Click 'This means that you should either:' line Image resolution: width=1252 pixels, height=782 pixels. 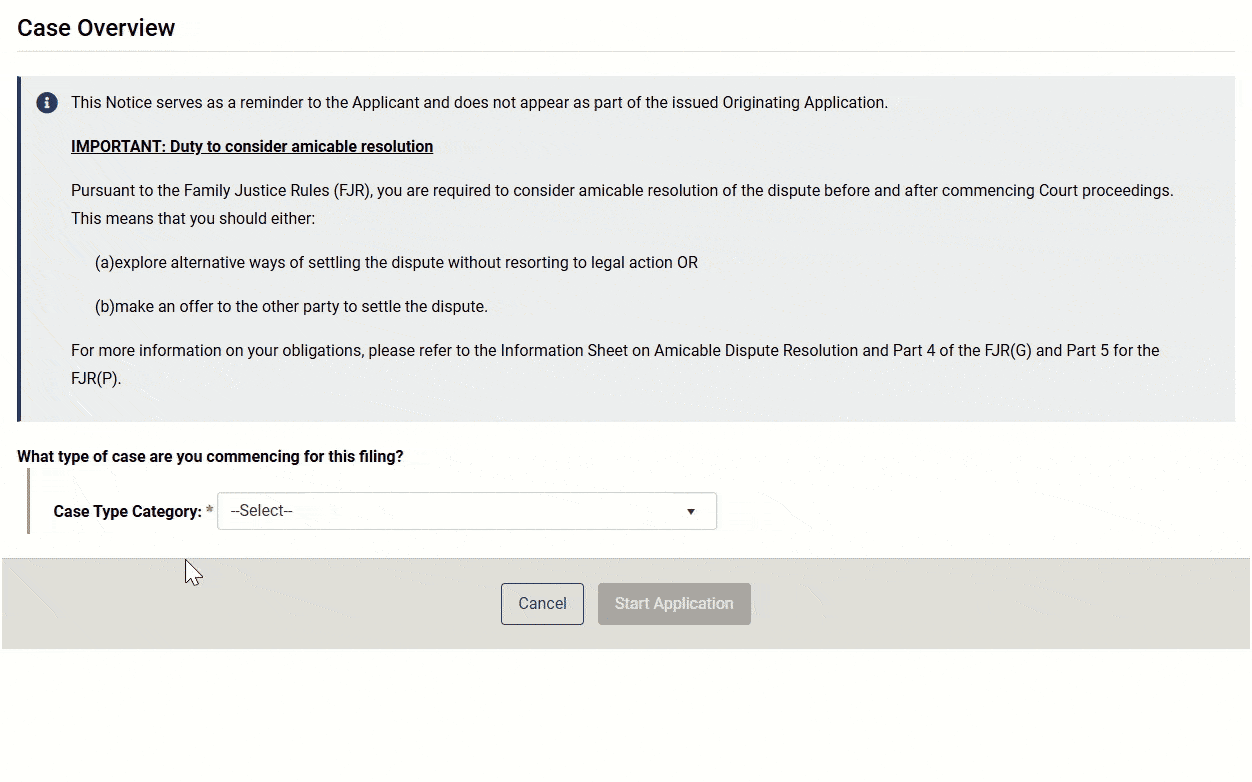click(x=193, y=218)
